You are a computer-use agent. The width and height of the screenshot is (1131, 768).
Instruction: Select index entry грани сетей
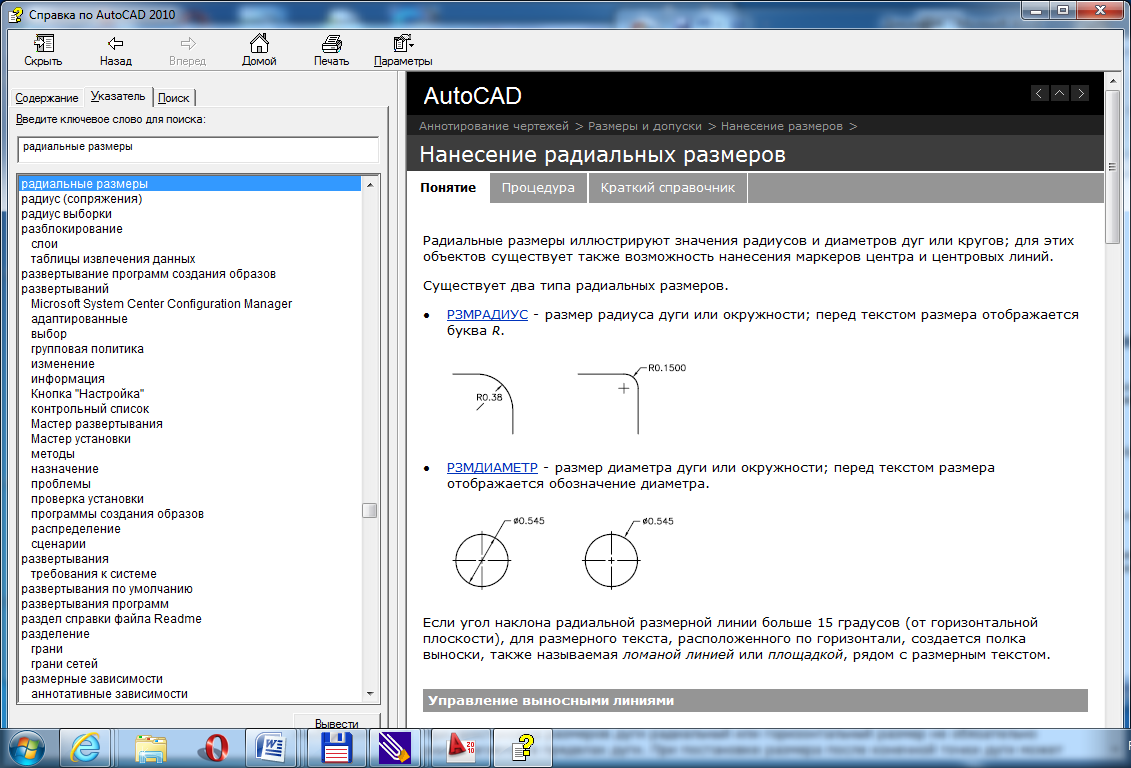64,664
